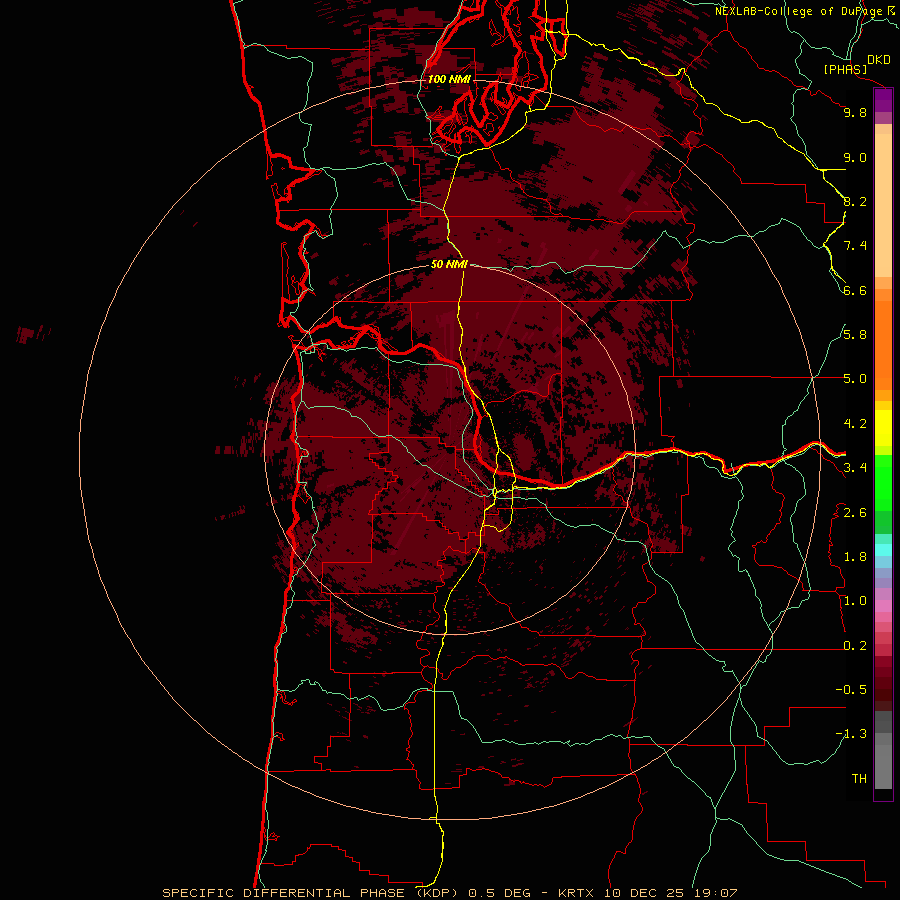900x900 pixels.
Task: Click the KRTX station identifier in caption
Action: (x=578, y=893)
